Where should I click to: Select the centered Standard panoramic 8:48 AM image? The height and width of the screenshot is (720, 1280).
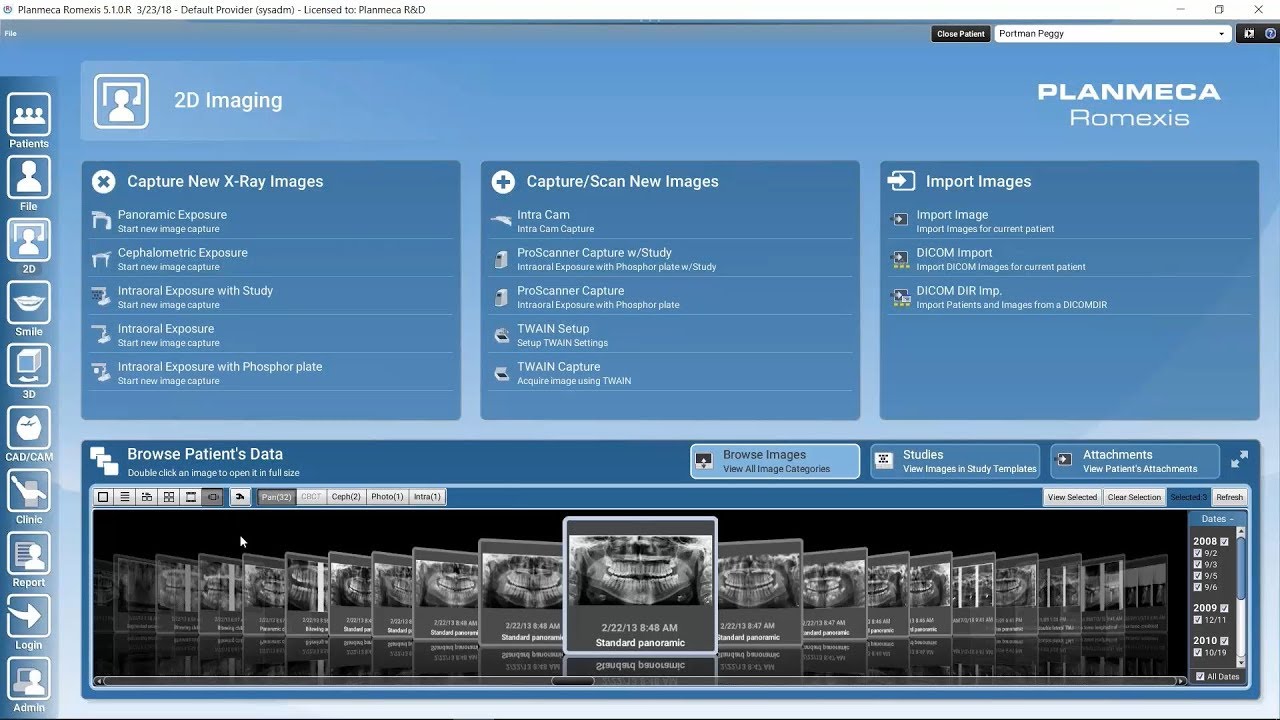pyautogui.click(x=640, y=585)
